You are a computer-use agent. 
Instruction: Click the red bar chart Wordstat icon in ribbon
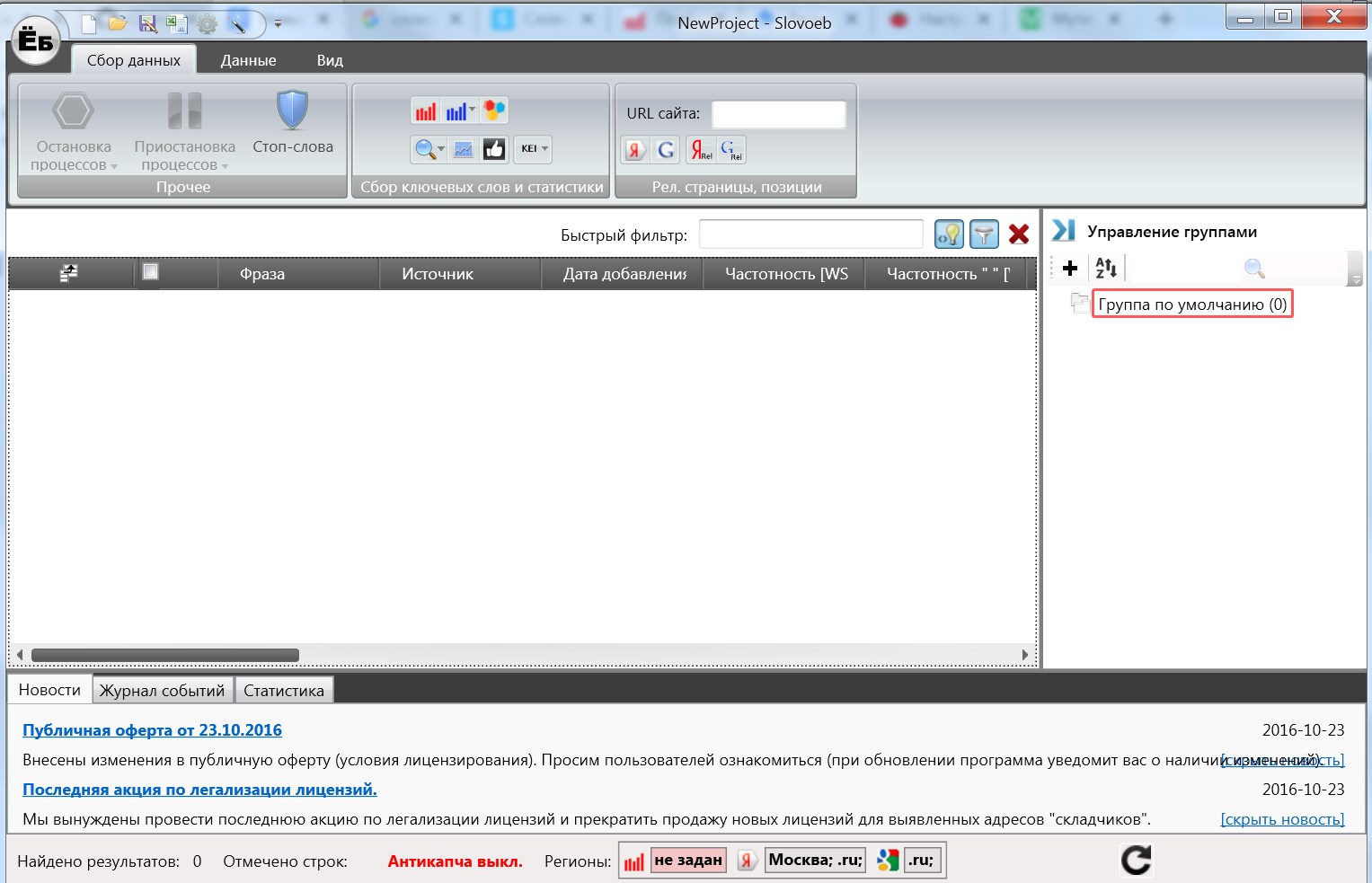[x=425, y=111]
